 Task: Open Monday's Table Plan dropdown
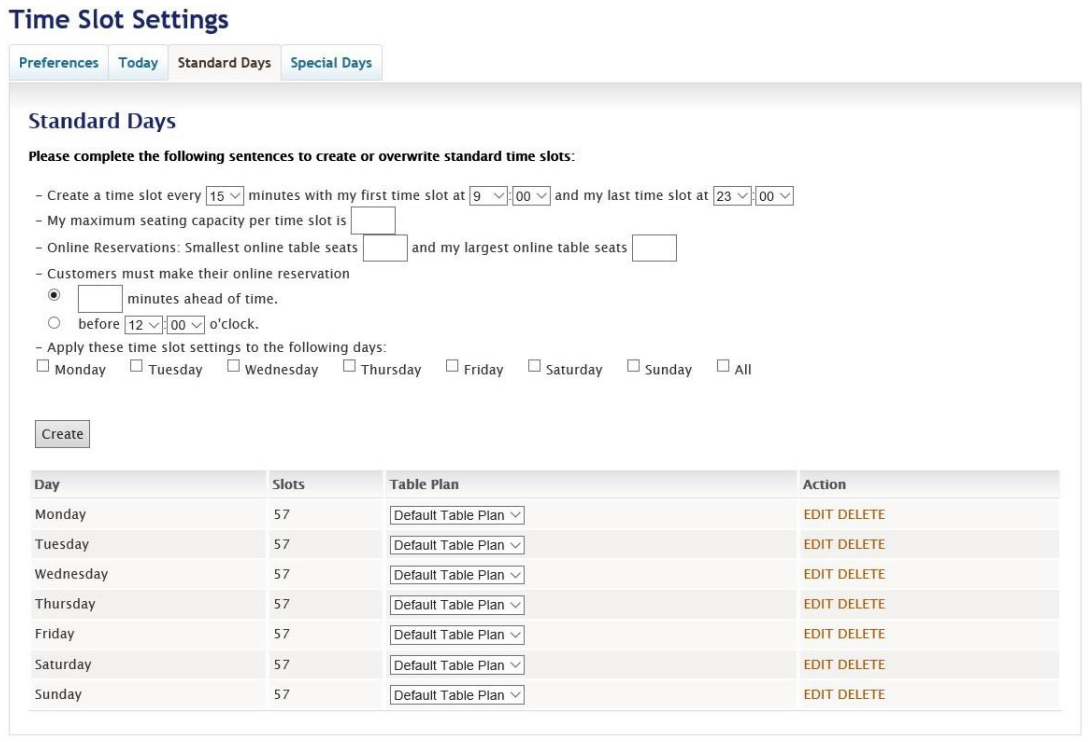(x=456, y=516)
